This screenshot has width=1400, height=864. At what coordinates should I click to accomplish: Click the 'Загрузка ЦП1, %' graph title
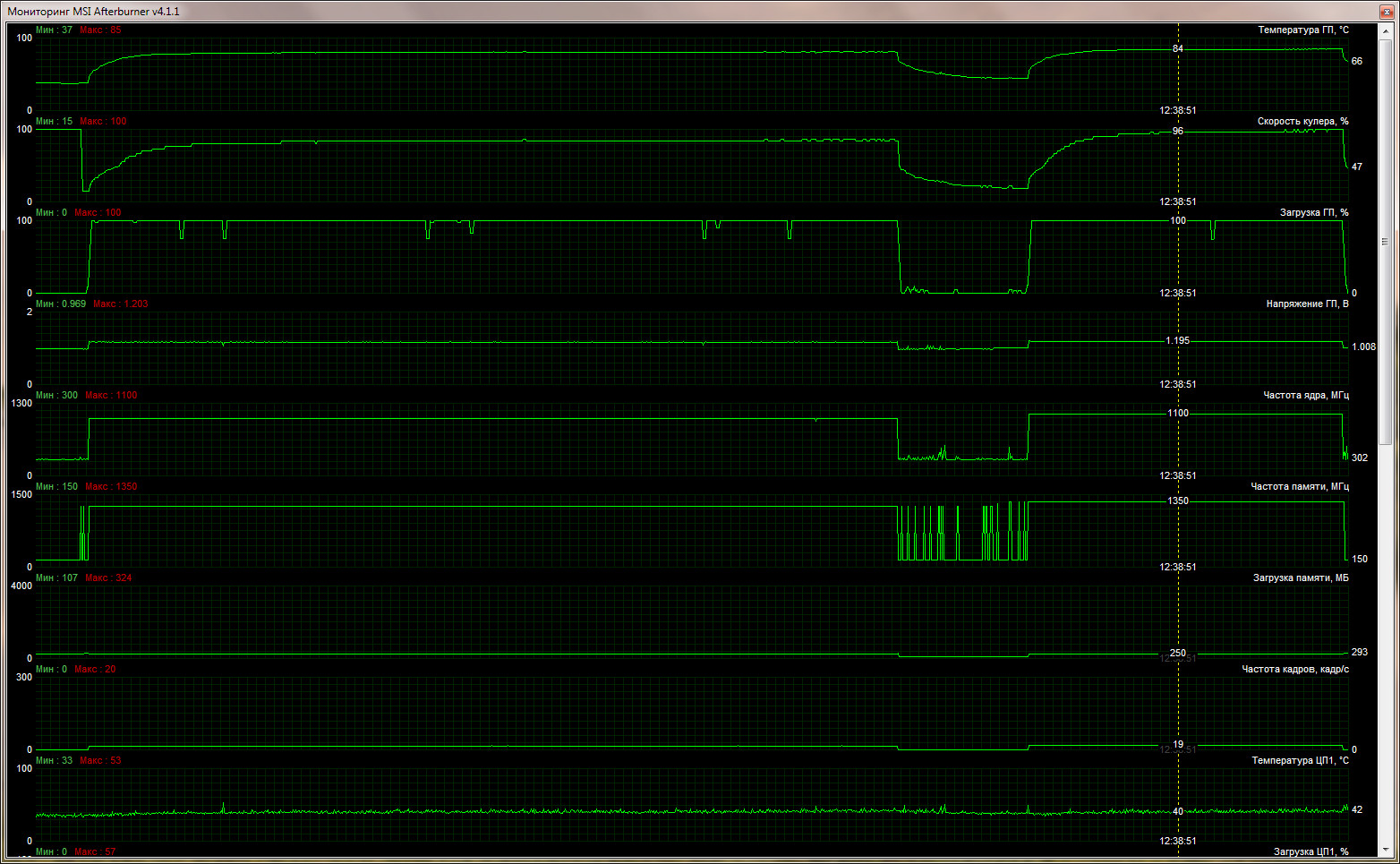pyautogui.click(x=1311, y=852)
